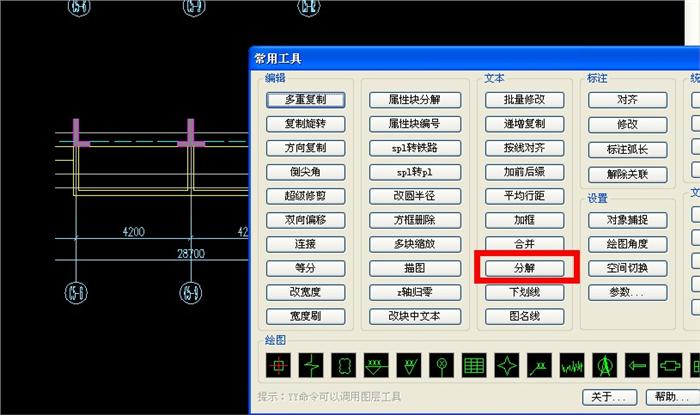Click the 超级修剪 button
Viewport: 700px width, 415px height.
(x=305, y=196)
